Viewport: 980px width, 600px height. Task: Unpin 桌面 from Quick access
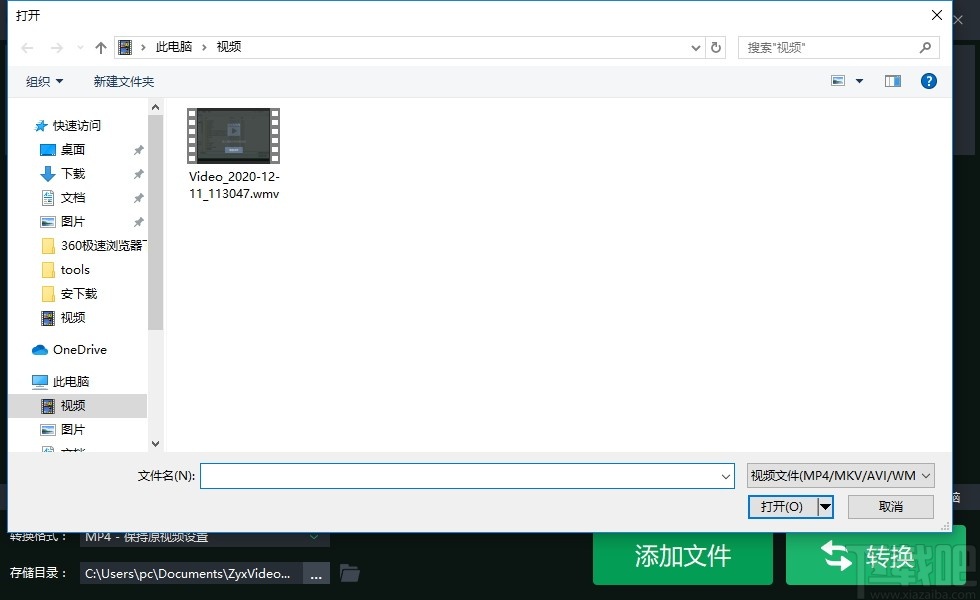pyautogui.click(x=137, y=149)
